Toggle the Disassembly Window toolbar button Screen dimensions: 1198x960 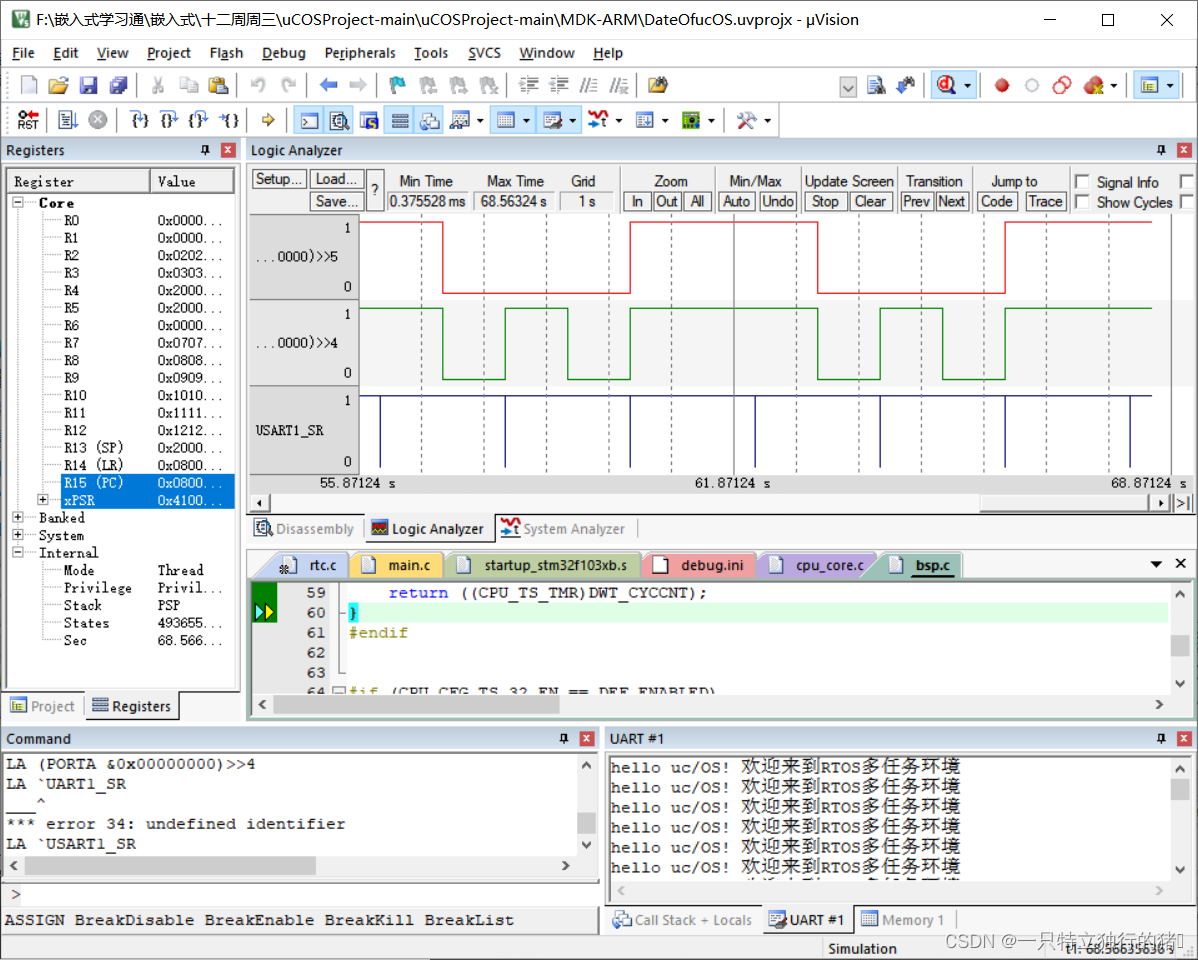pyautogui.click(x=339, y=121)
